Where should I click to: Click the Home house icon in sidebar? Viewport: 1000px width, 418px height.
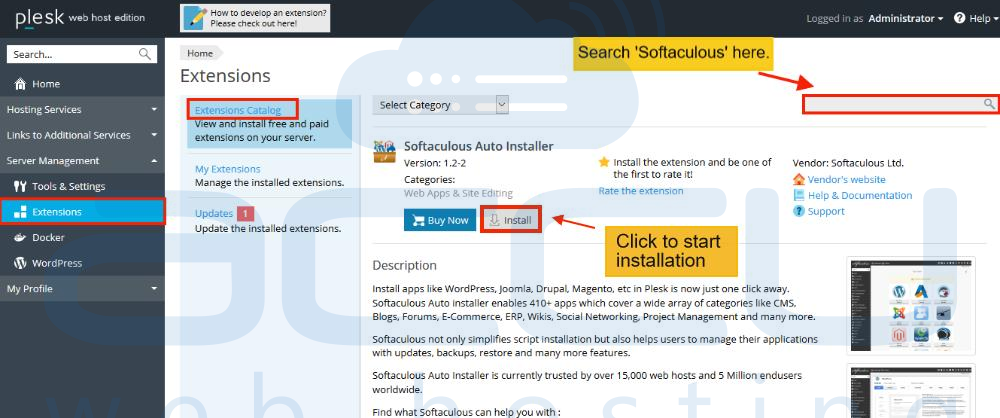[20, 84]
